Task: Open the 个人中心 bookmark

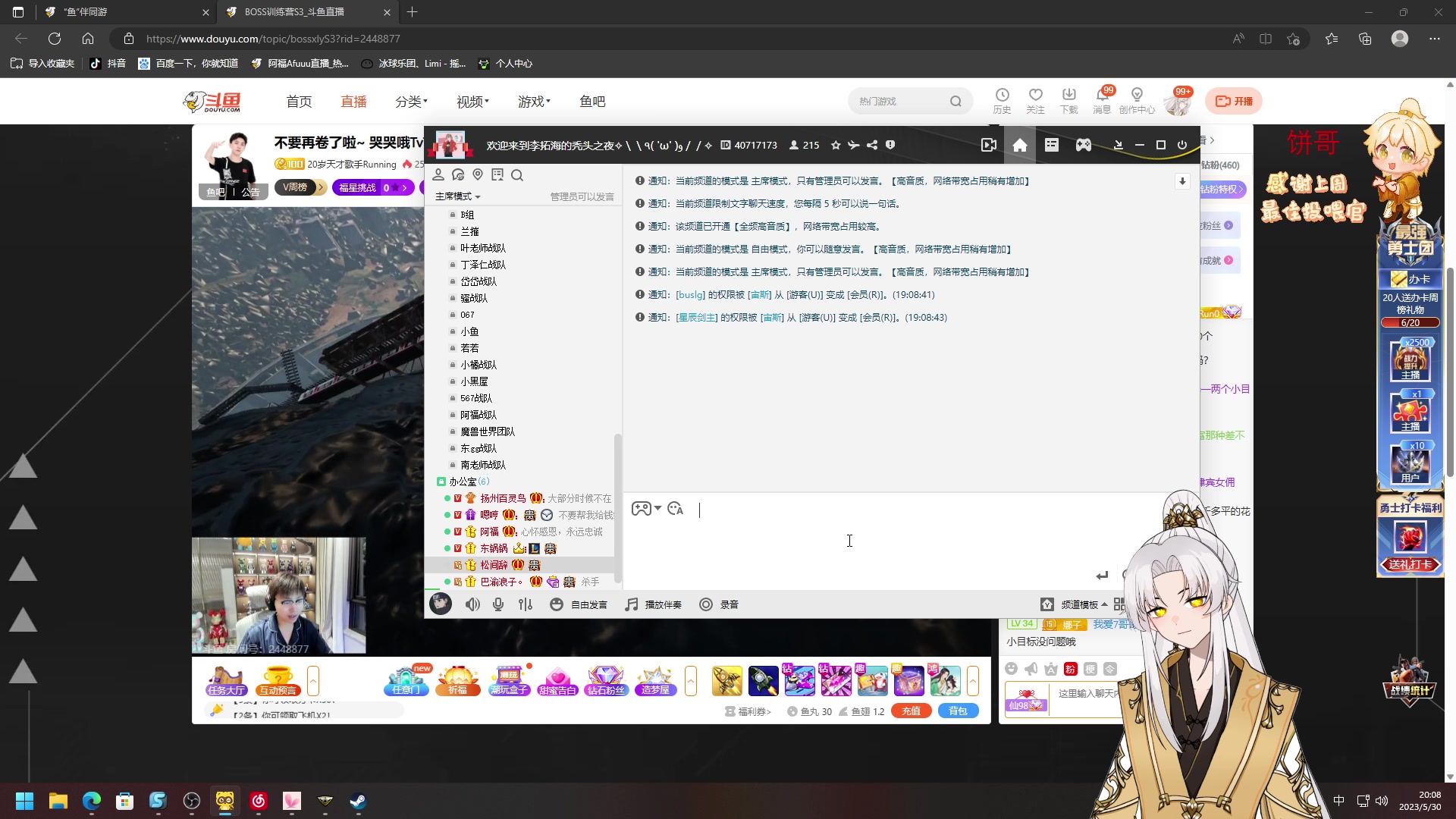Action: 505,64
